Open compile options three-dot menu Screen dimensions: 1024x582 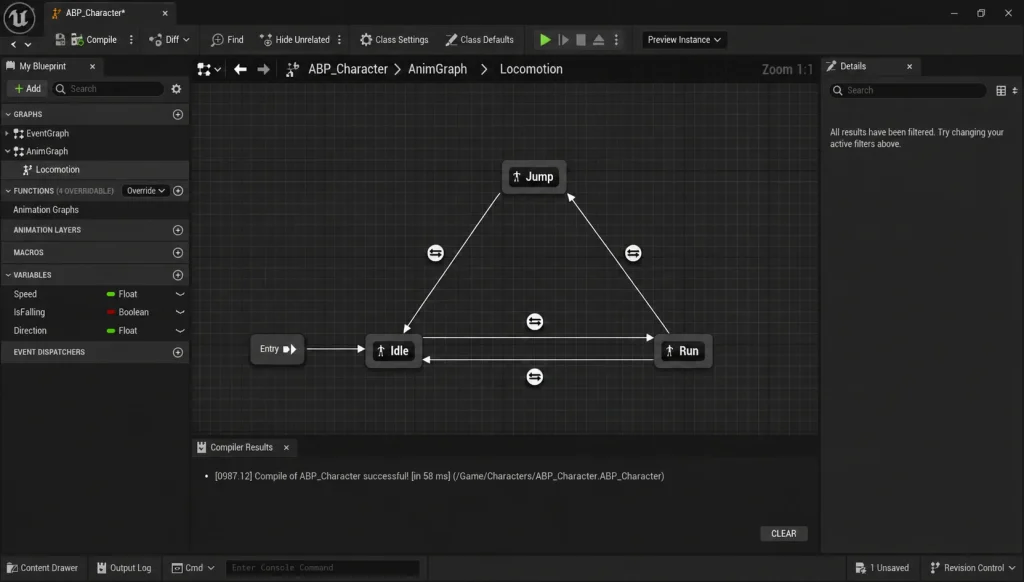pyautogui.click(x=131, y=40)
